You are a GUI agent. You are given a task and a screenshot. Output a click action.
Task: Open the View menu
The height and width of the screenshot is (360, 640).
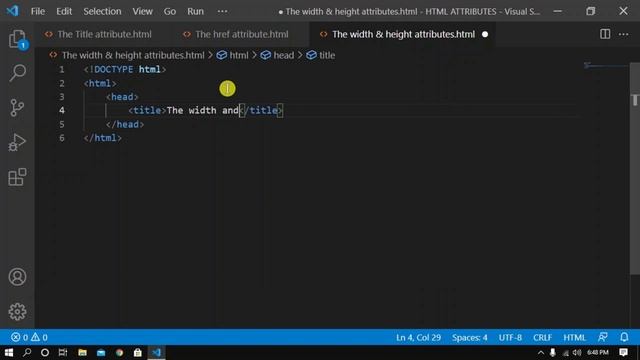click(x=142, y=11)
